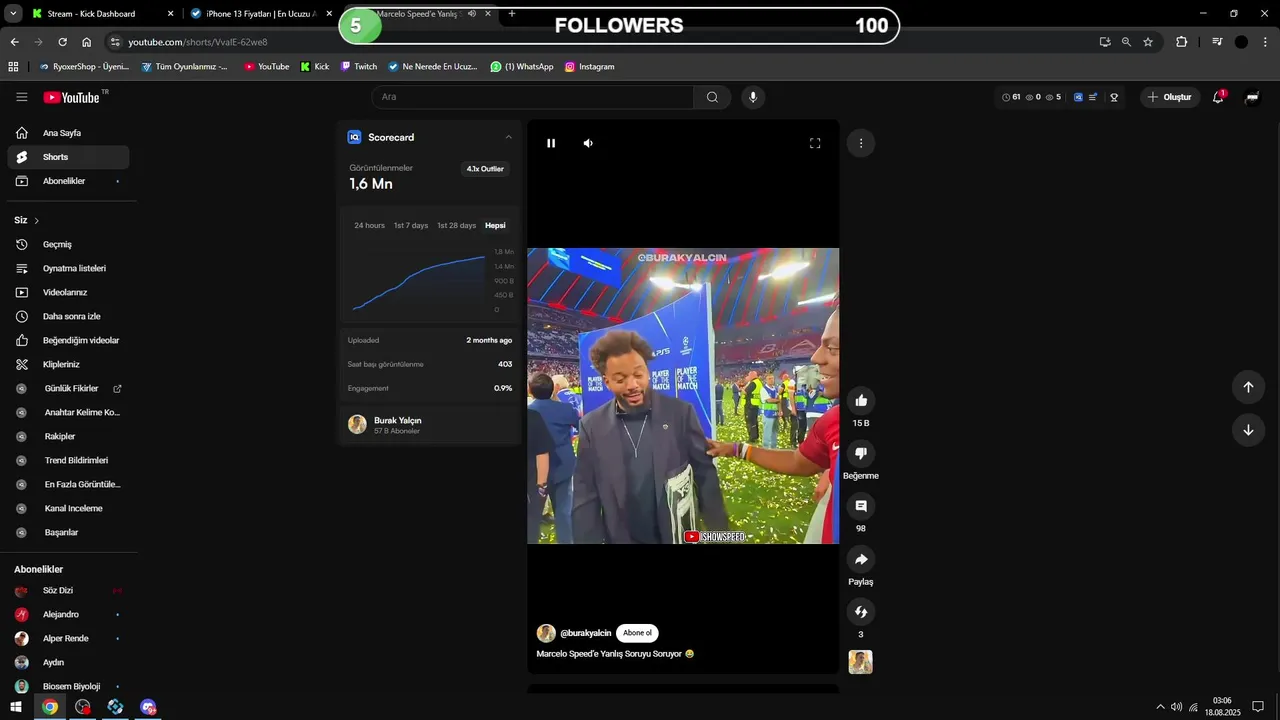Open Trend Bildirimleri
Screen dimensions: 1280x720
(x=68, y=460)
